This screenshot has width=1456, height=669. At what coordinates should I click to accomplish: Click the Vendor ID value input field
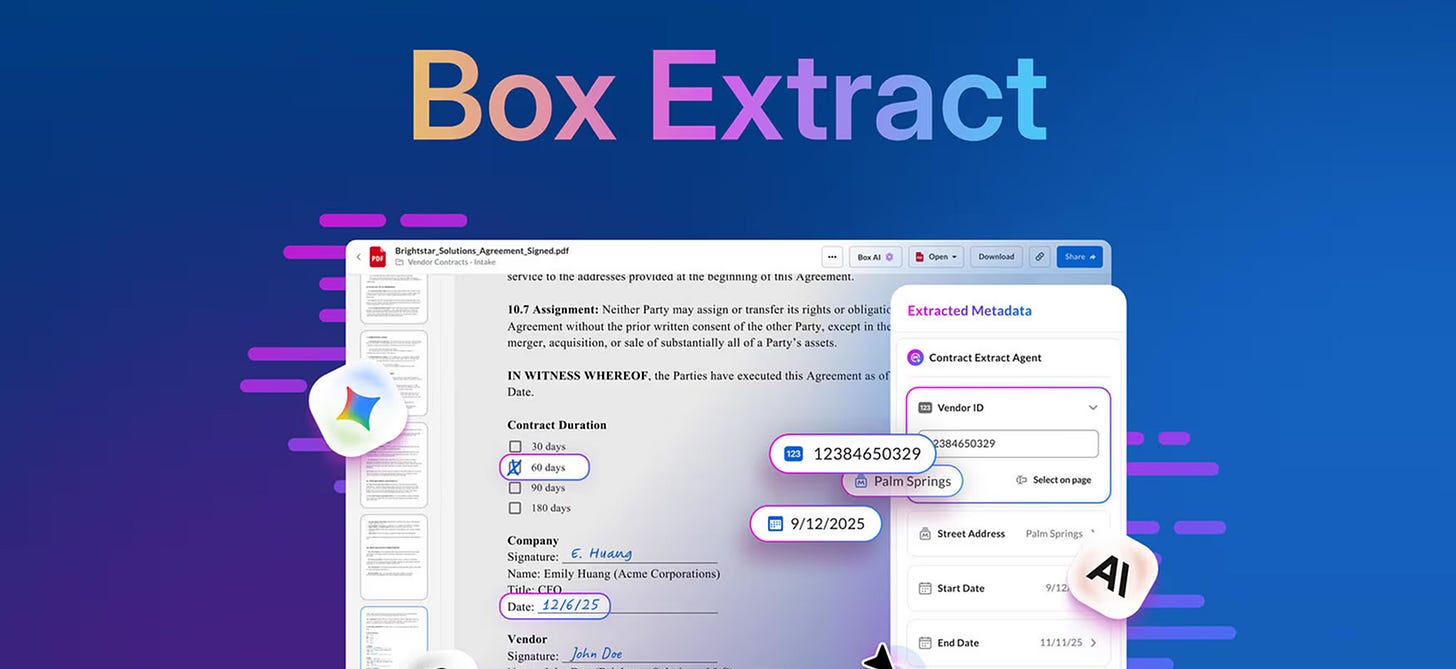(x=1008, y=444)
